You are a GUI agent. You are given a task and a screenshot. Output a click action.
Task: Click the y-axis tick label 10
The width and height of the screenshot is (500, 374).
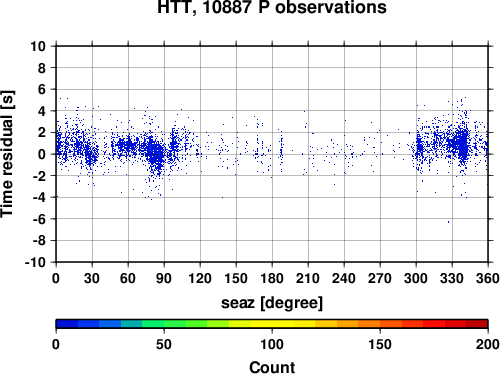click(38, 46)
